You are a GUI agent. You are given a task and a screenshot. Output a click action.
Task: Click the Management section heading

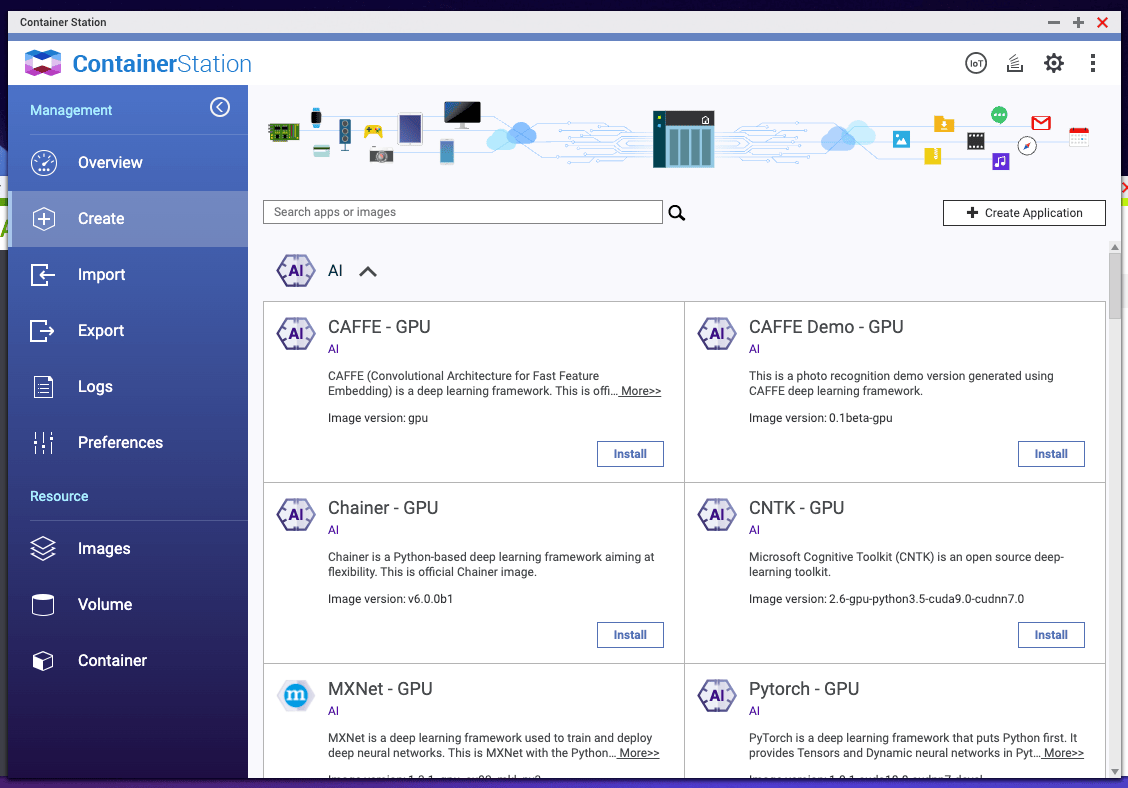pos(71,110)
